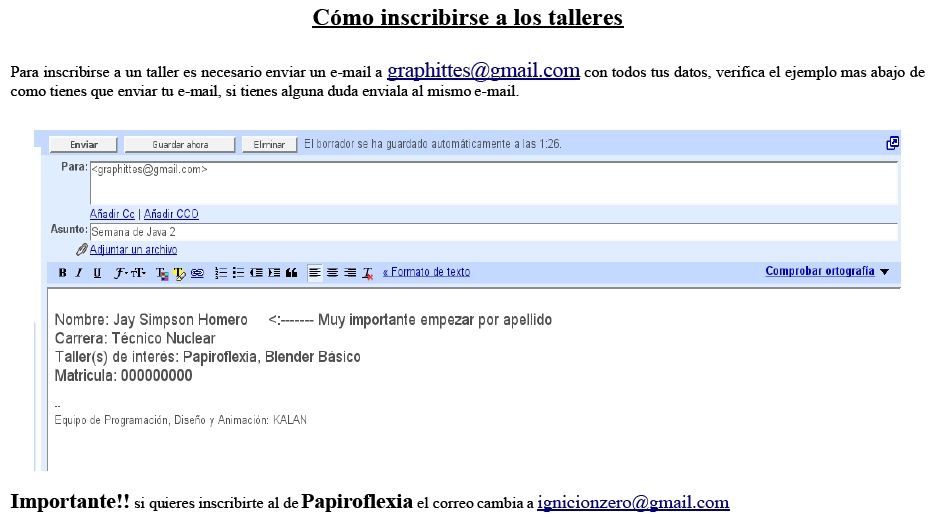Decrease the indent of the text
This screenshot has width=935, height=517.
(256, 273)
